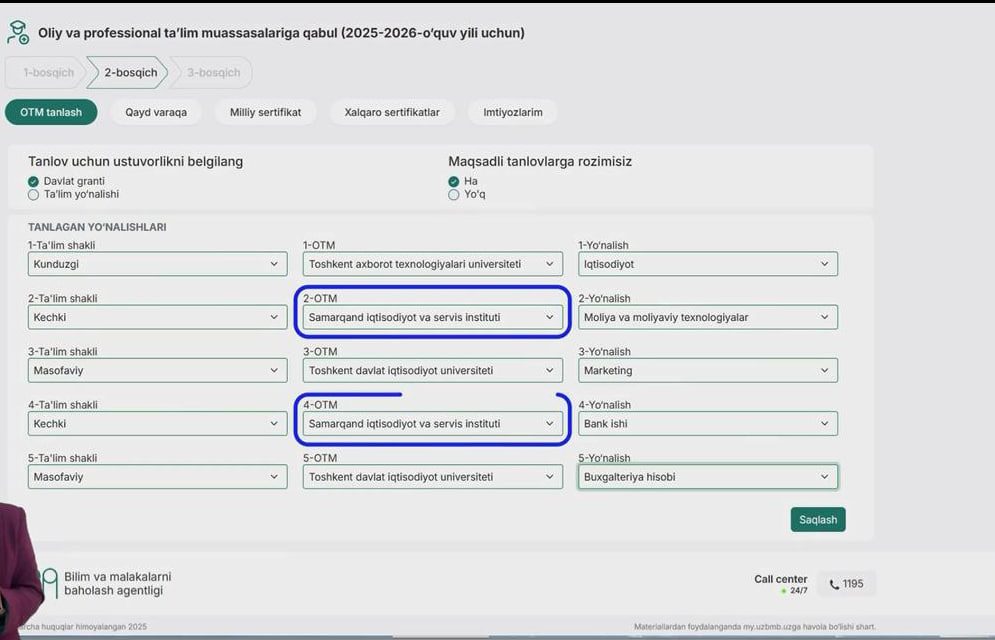Viewport: 995px width, 640px height.
Task: Open the Imtiyozlarim tab
Action: (x=512, y=112)
